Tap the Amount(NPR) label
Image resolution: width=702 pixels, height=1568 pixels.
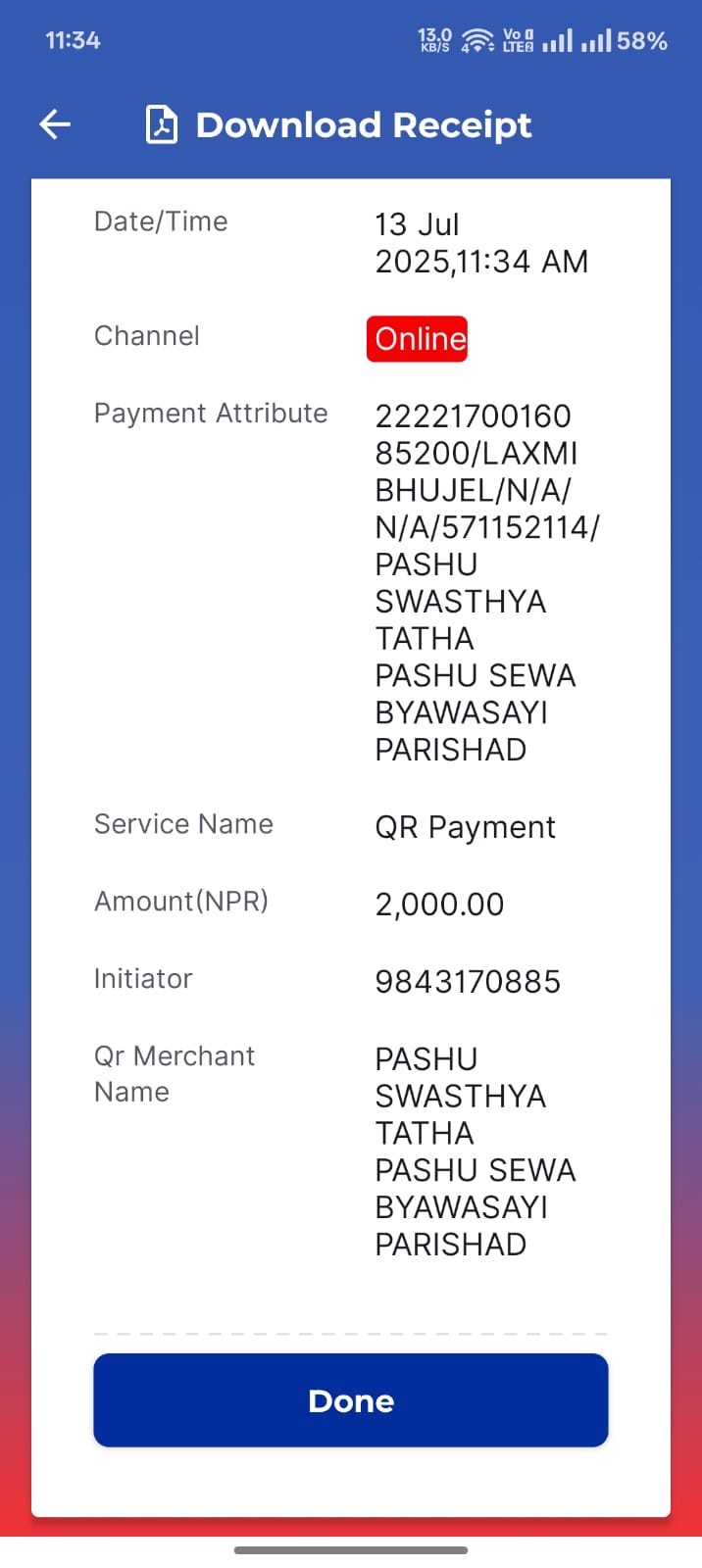pos(181,901)
